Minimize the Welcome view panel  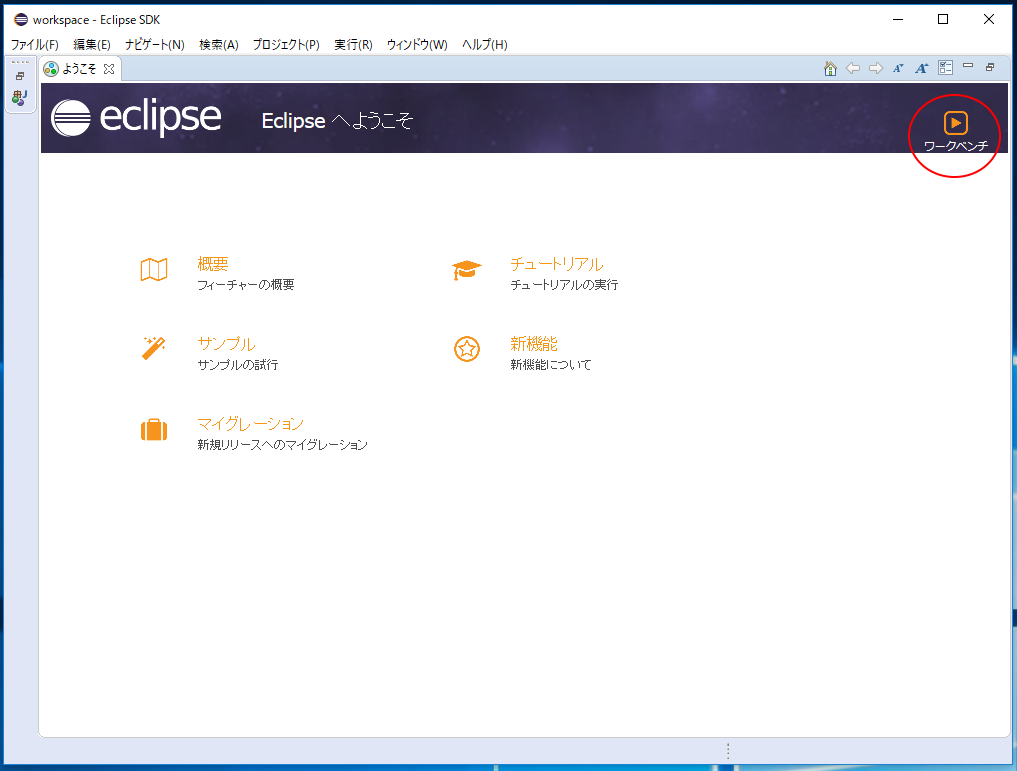968,65
